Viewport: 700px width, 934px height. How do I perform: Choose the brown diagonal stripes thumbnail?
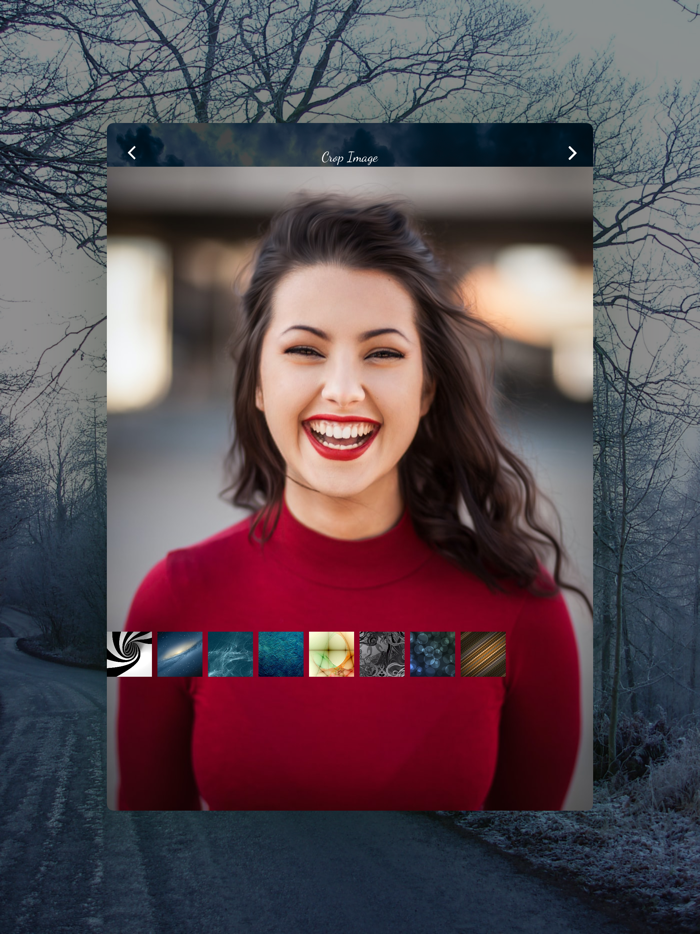coord(483,654)
